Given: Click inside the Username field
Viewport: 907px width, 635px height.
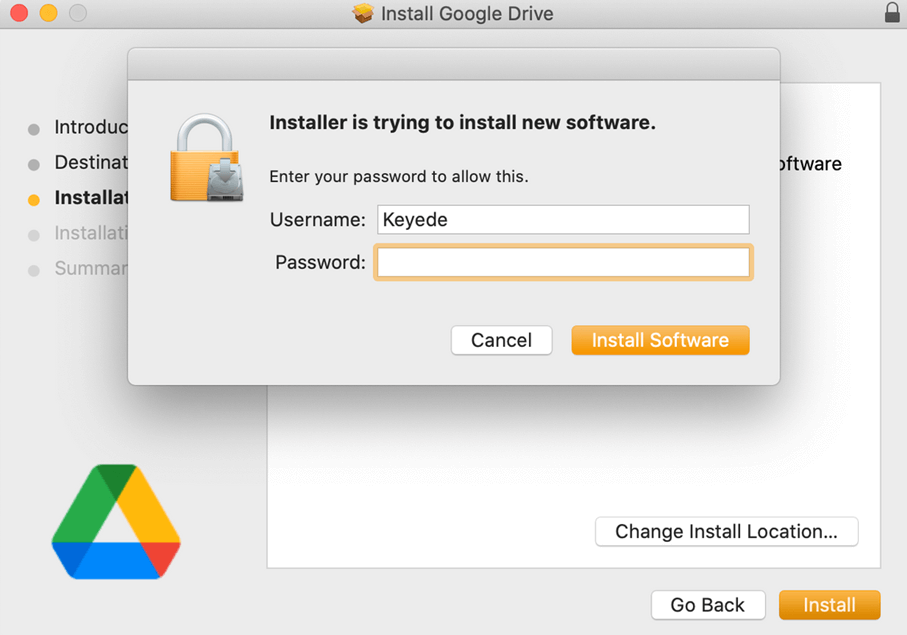Looking at the screenshot, I should tap(562, 219).
